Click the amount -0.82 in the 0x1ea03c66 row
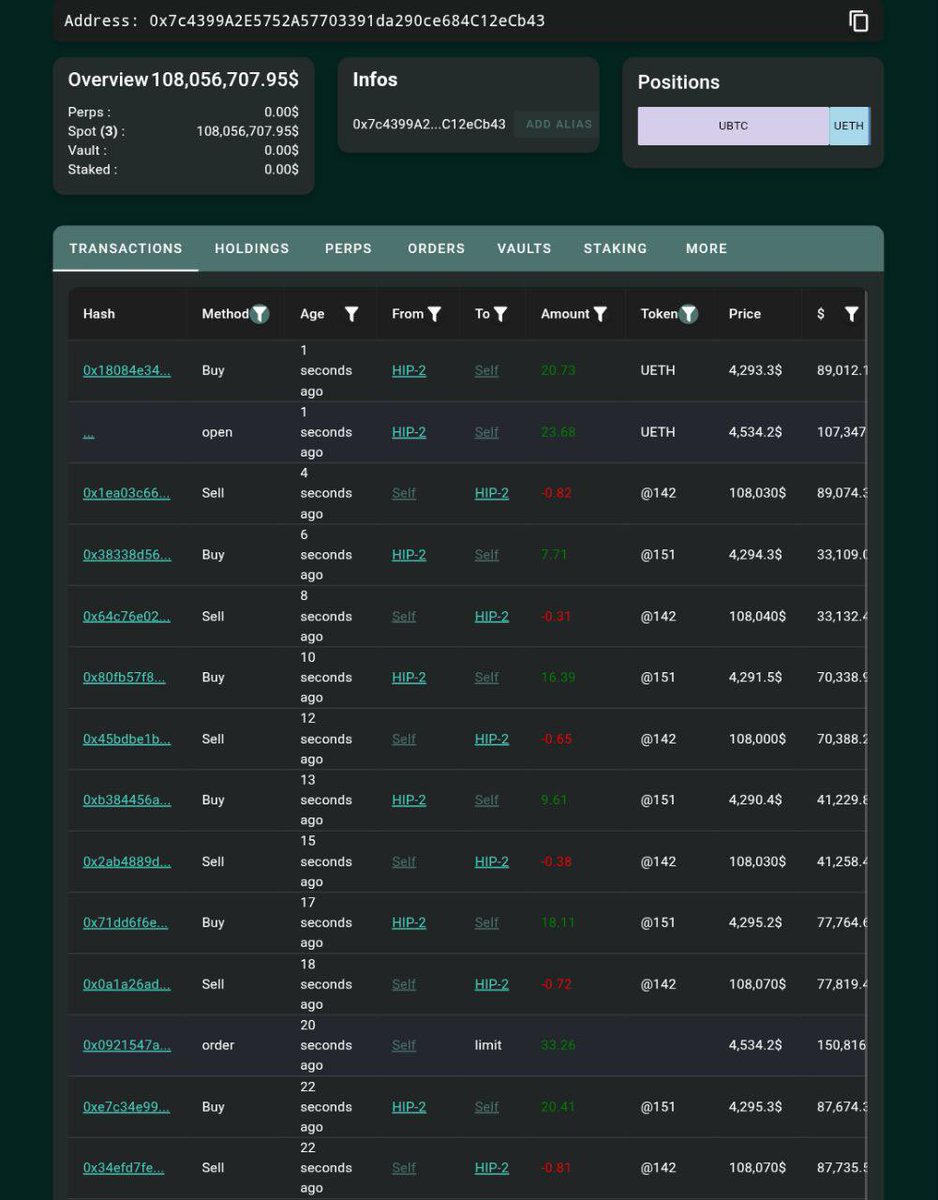This screenshot has width=938, height=1200. tap(556, 493)
